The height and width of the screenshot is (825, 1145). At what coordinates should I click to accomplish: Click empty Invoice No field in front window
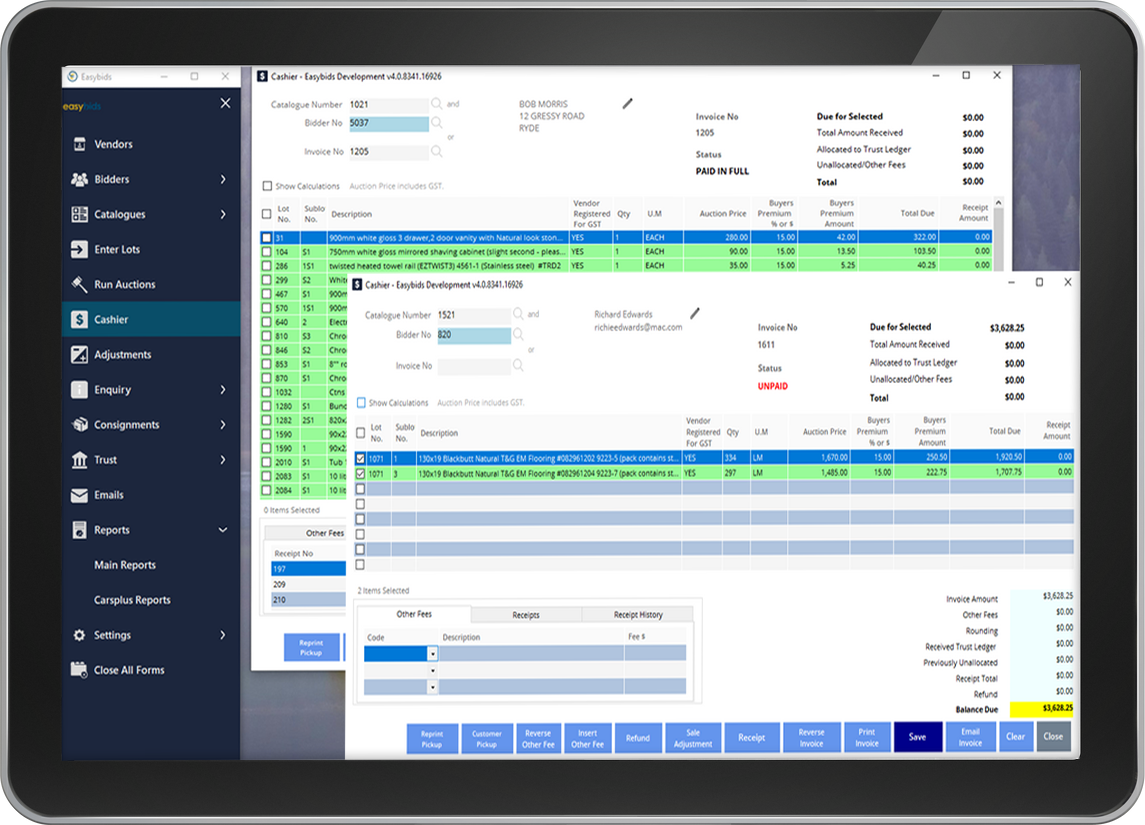pos(474,366)
